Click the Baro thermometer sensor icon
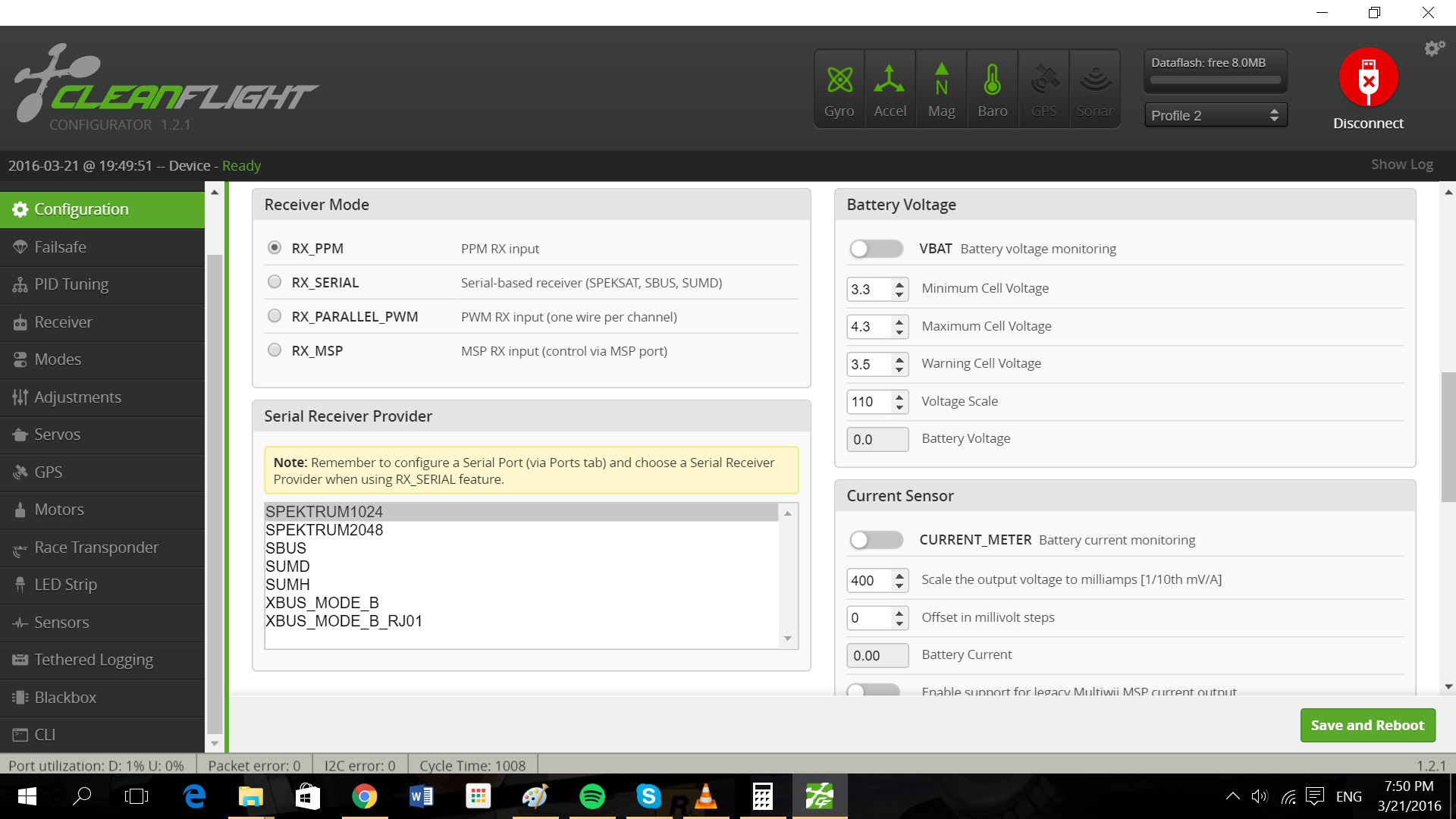The image size is (1456, 819). tap(992, 80)
